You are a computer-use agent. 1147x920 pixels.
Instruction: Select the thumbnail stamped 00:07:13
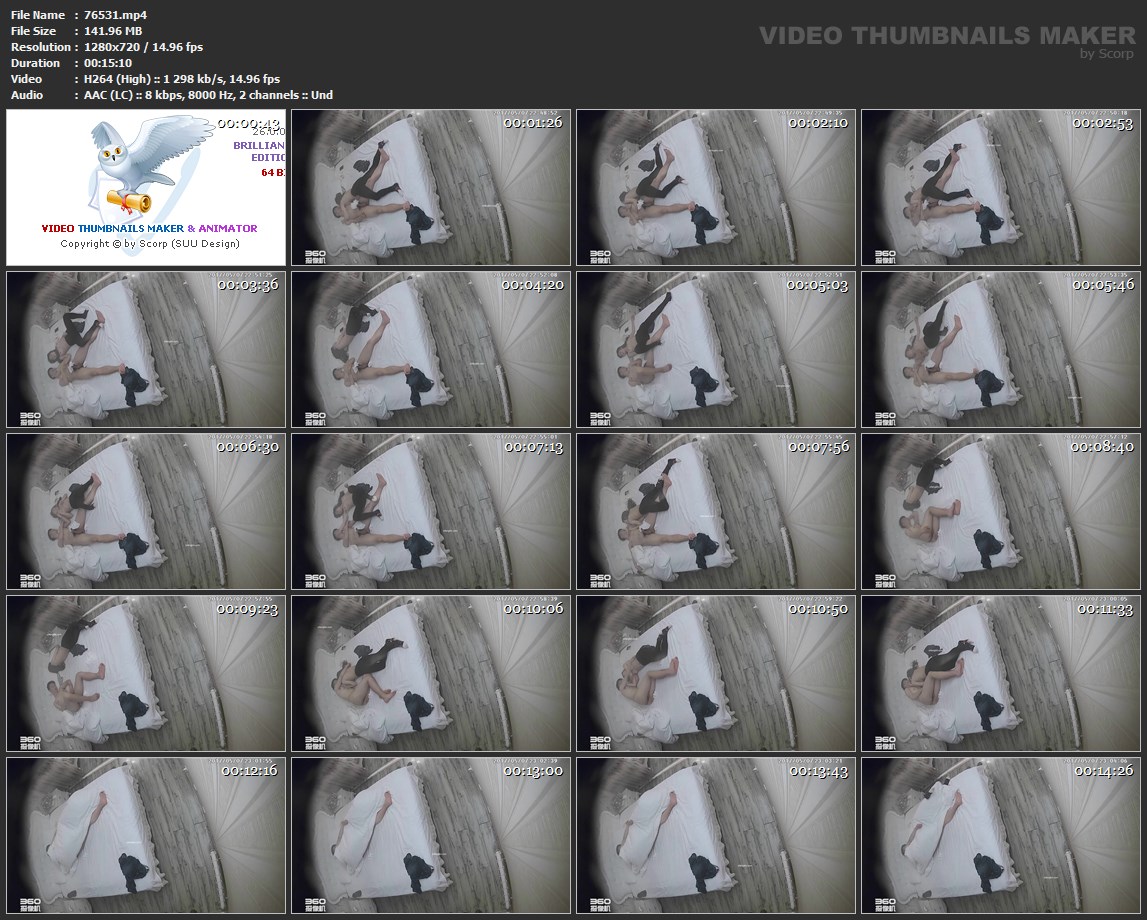tap(431, 511)
